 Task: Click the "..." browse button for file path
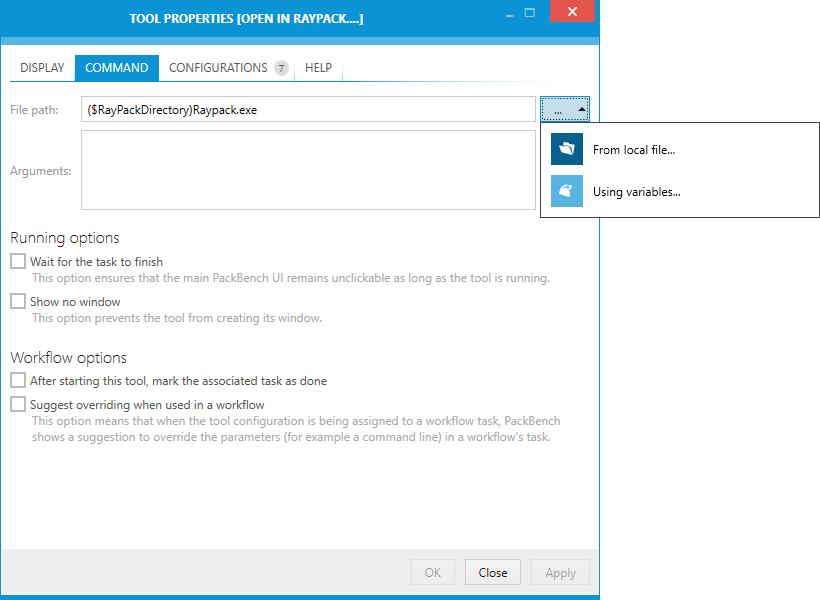(560, 108)
